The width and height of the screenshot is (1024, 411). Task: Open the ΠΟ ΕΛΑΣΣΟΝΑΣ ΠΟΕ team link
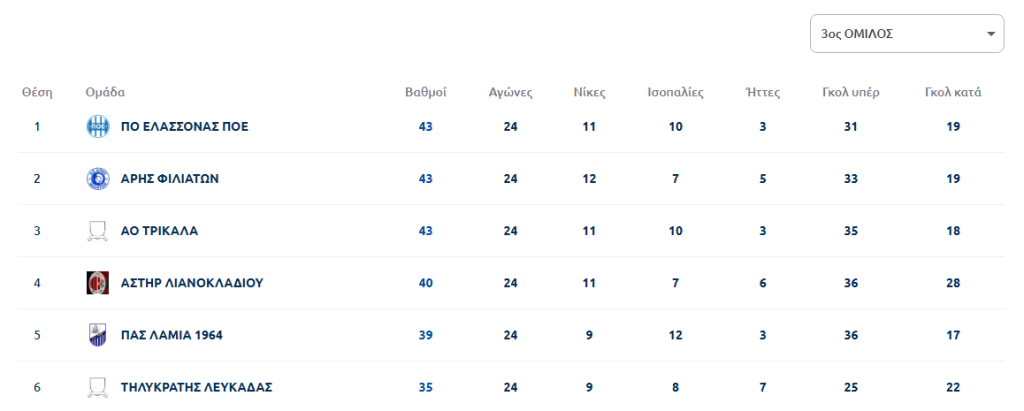tap(184, 126)
